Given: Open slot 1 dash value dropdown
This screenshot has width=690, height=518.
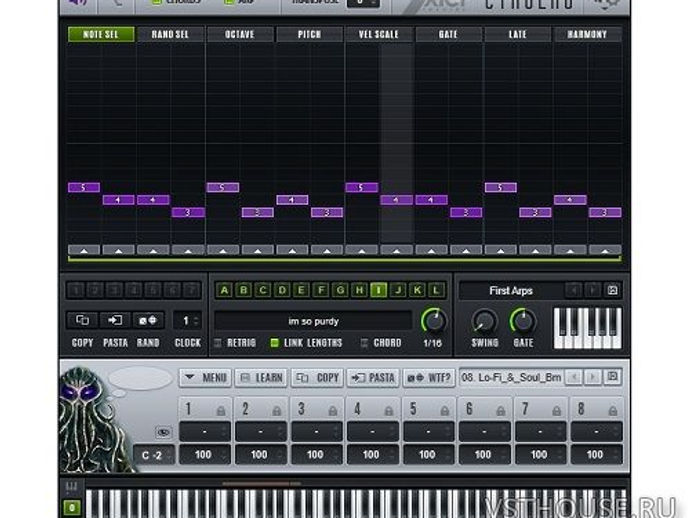Looking at the screenshot, I should coord(205,432).
